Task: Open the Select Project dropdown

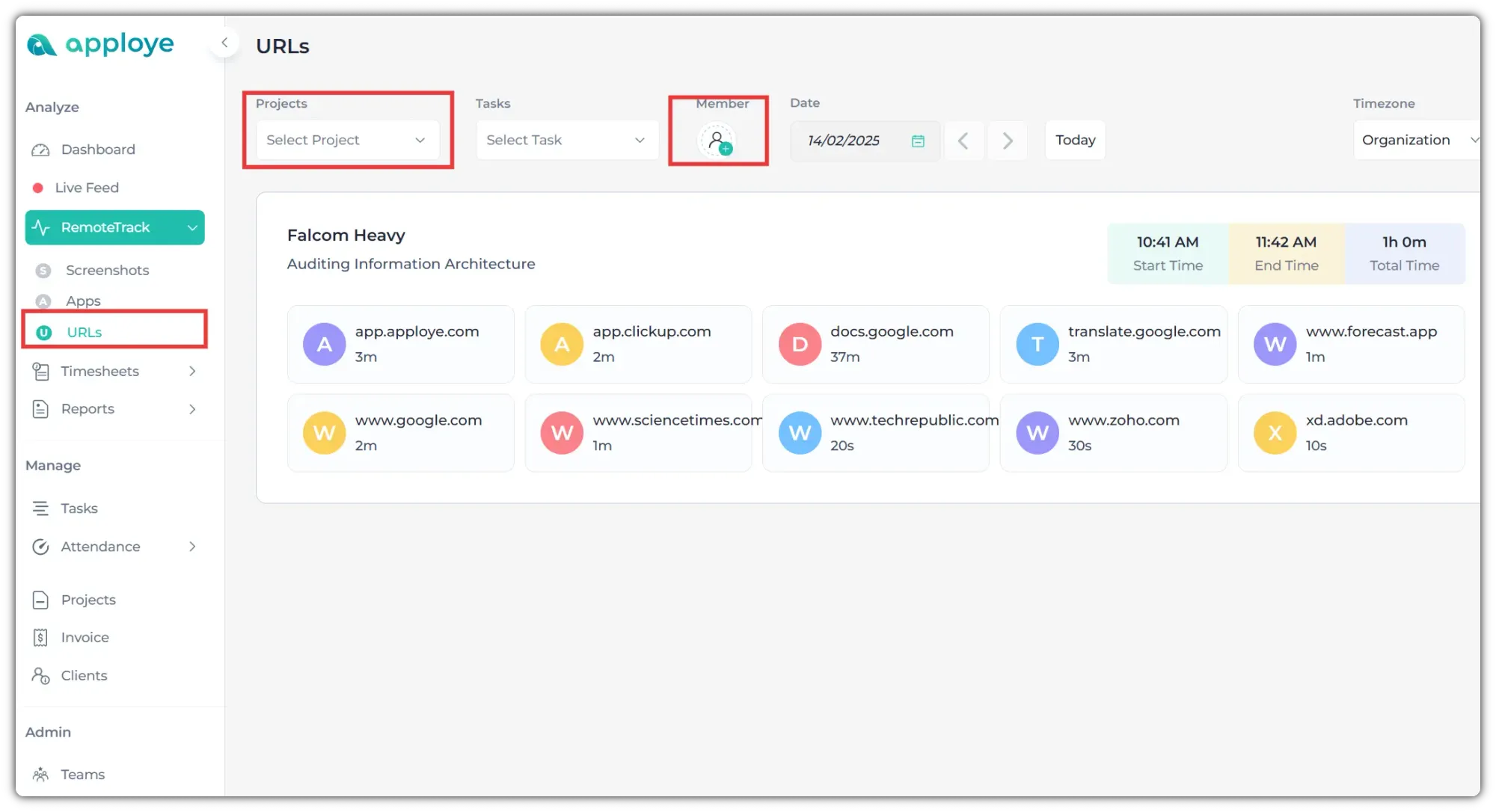Action: (347, 141)
